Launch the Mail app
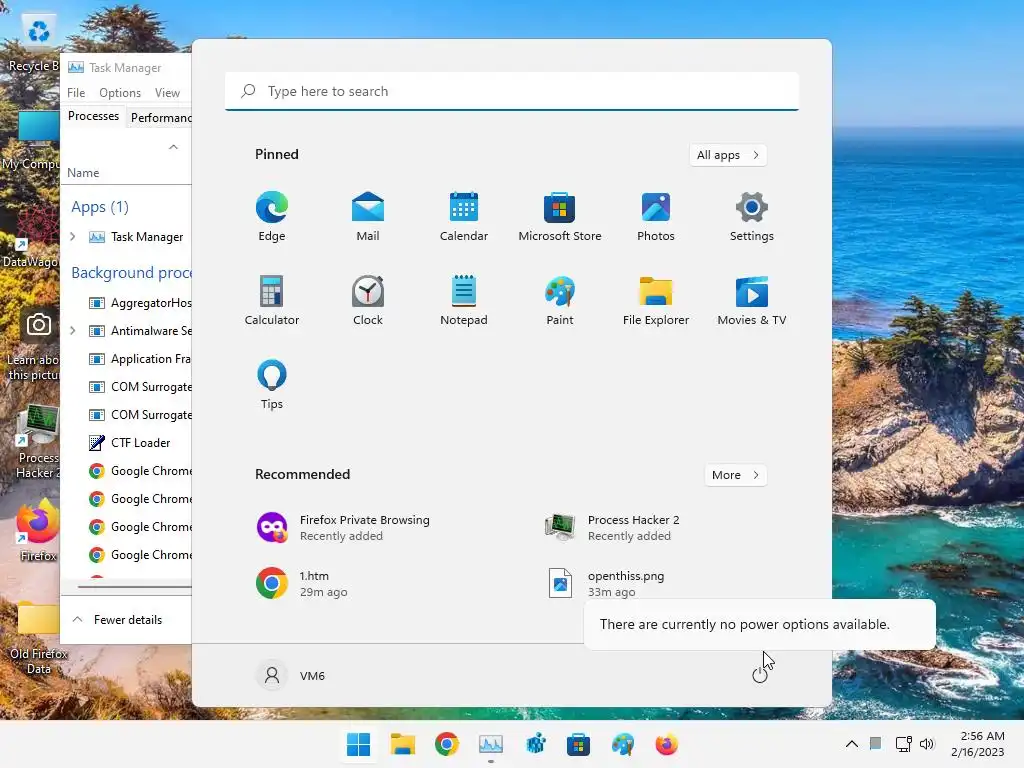1024x768 pixels. coord(368,217)
